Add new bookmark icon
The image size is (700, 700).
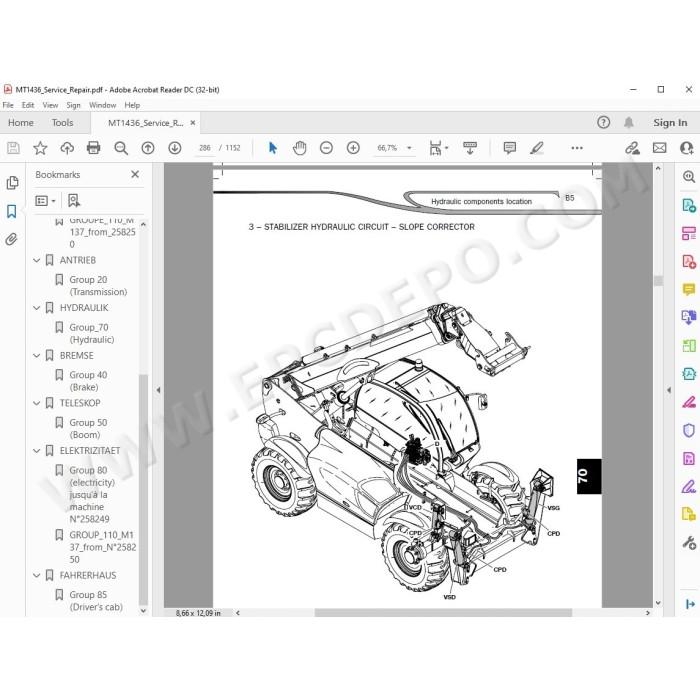coord(74,200)
